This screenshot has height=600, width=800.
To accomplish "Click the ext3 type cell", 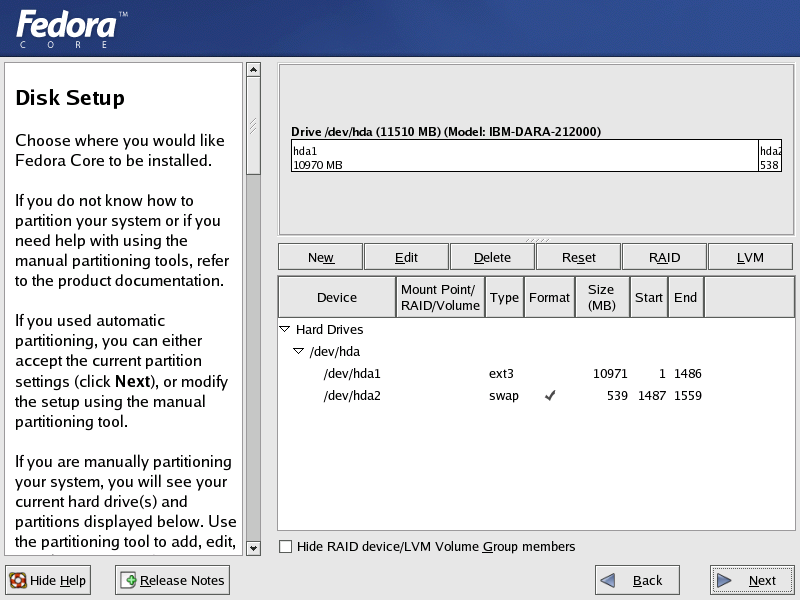I will click(x=501, y=373).
